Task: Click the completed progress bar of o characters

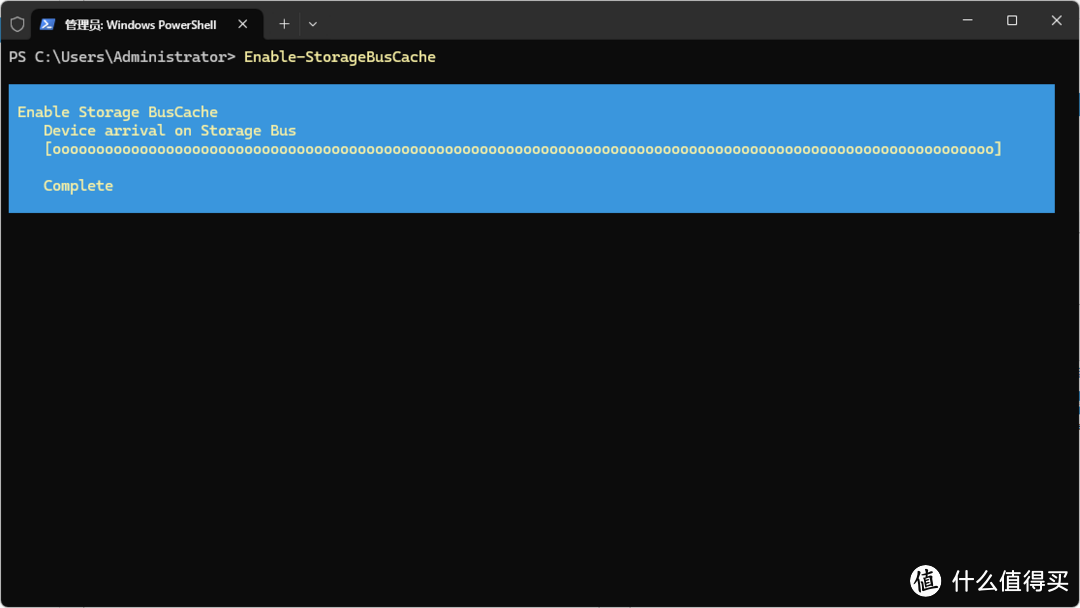Action: click(523, 149)
